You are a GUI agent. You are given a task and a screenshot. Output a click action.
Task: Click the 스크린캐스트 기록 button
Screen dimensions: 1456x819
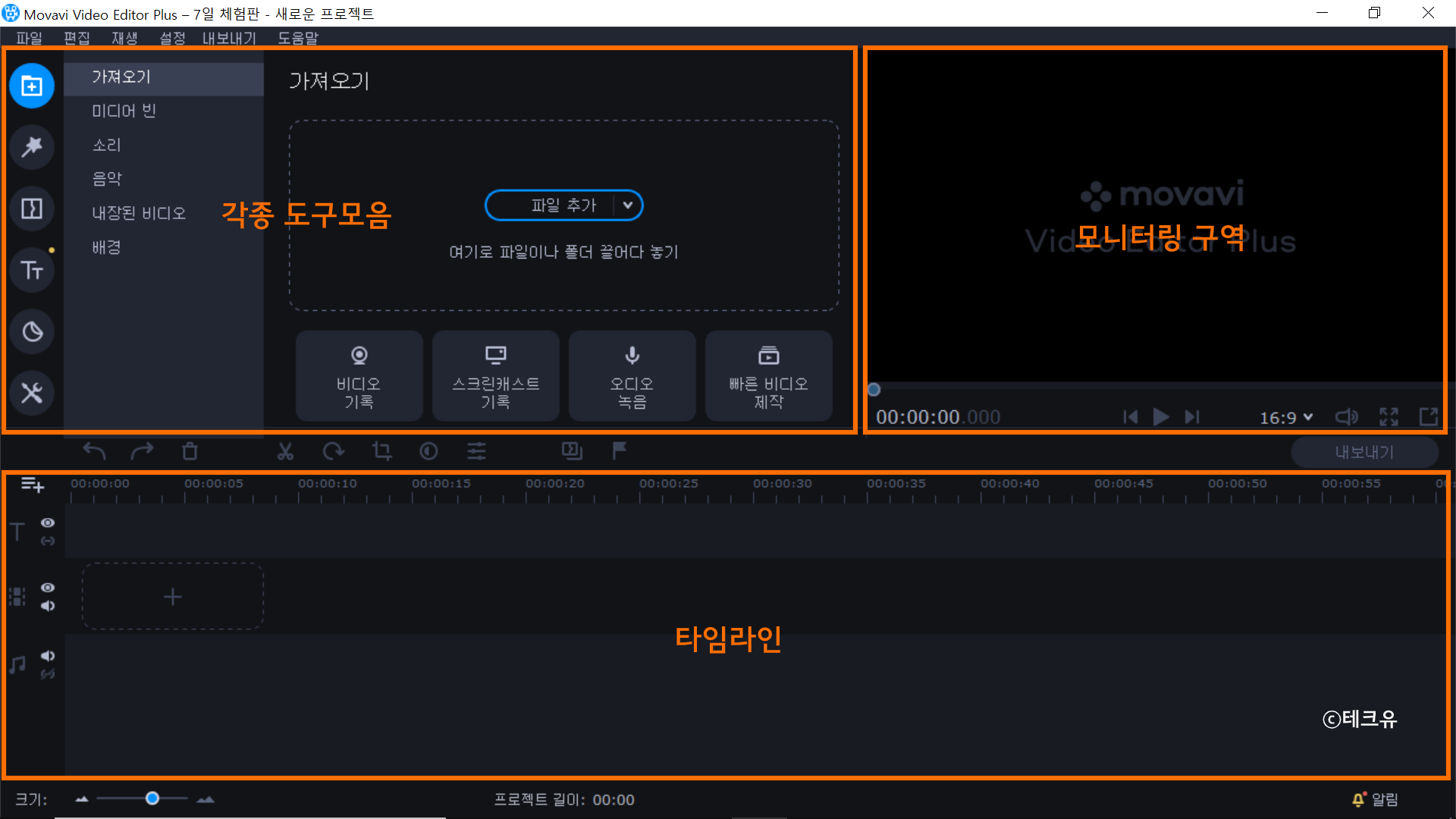point(495,376)
